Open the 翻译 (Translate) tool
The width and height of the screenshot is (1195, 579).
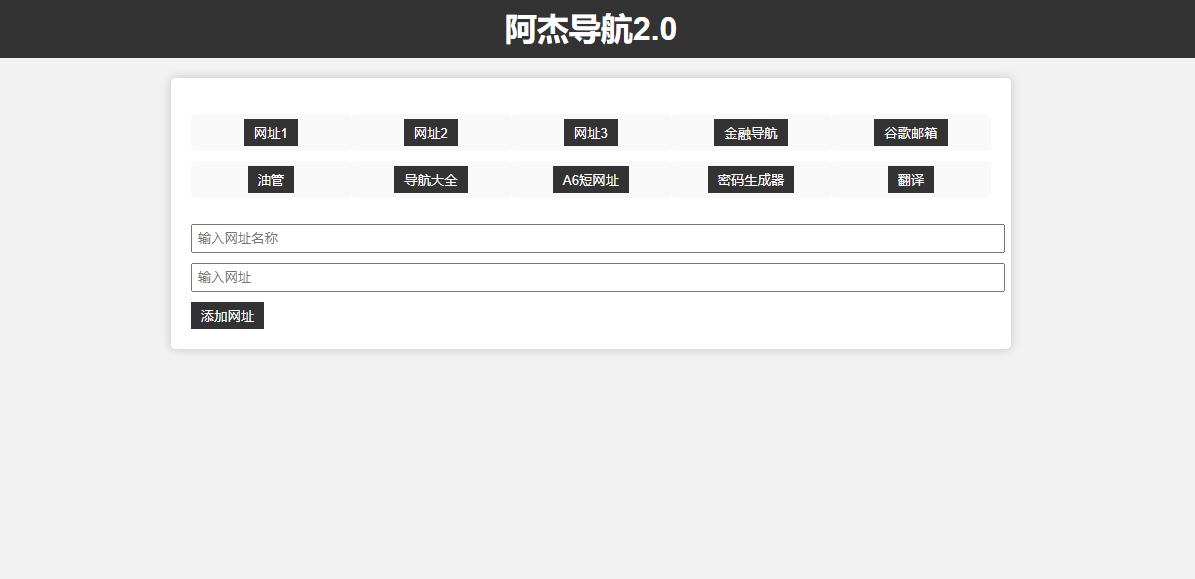(x=910, y=179)
